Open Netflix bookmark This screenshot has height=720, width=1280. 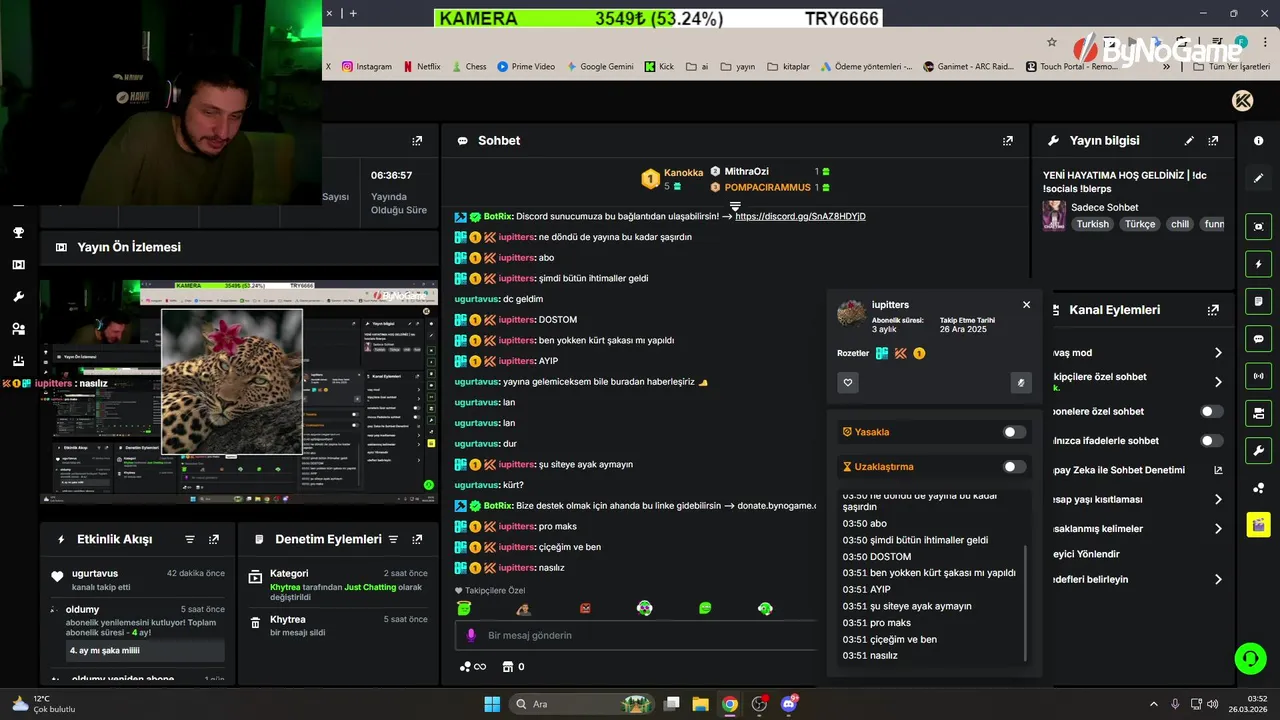pos(421,67)
